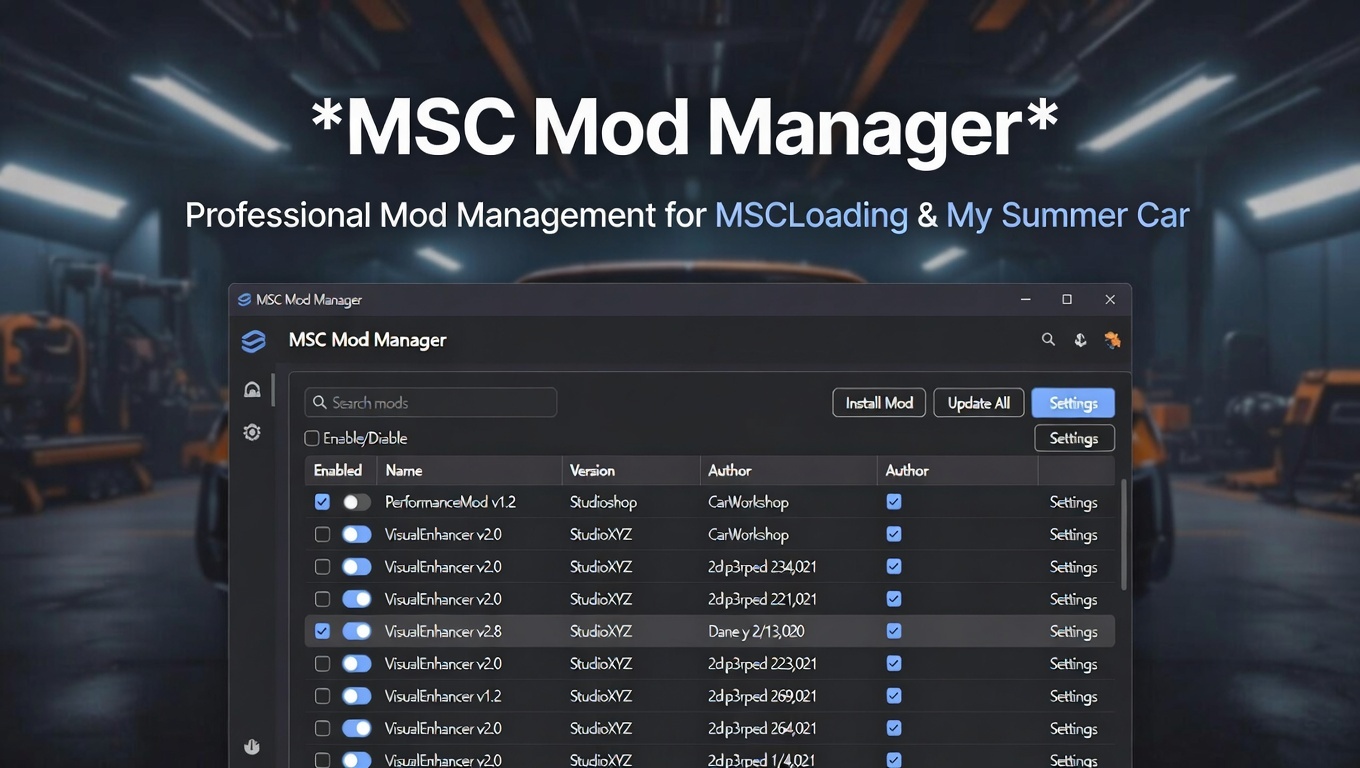Click the Studioshop version cell

pos(603,502)
